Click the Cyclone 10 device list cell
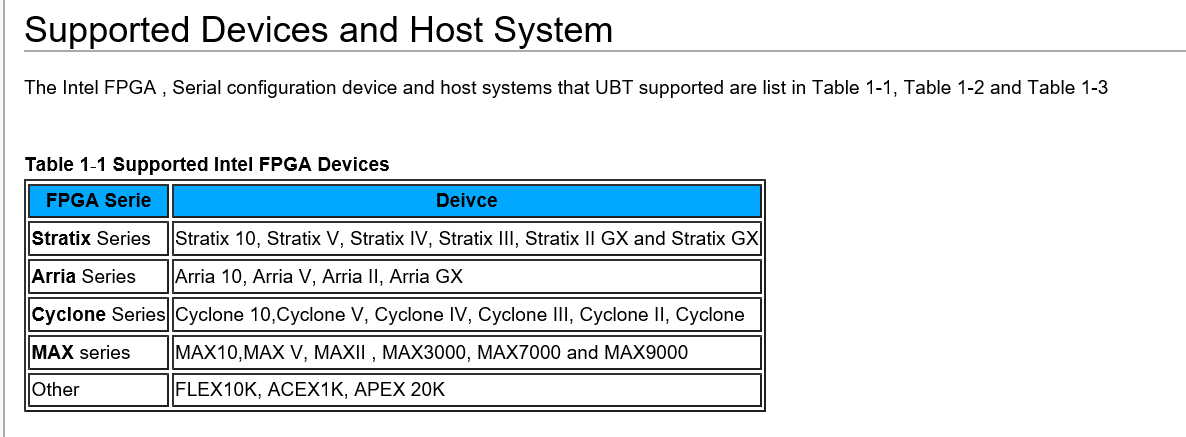Viewport: 1186px width, 437px height. [466, 315]
